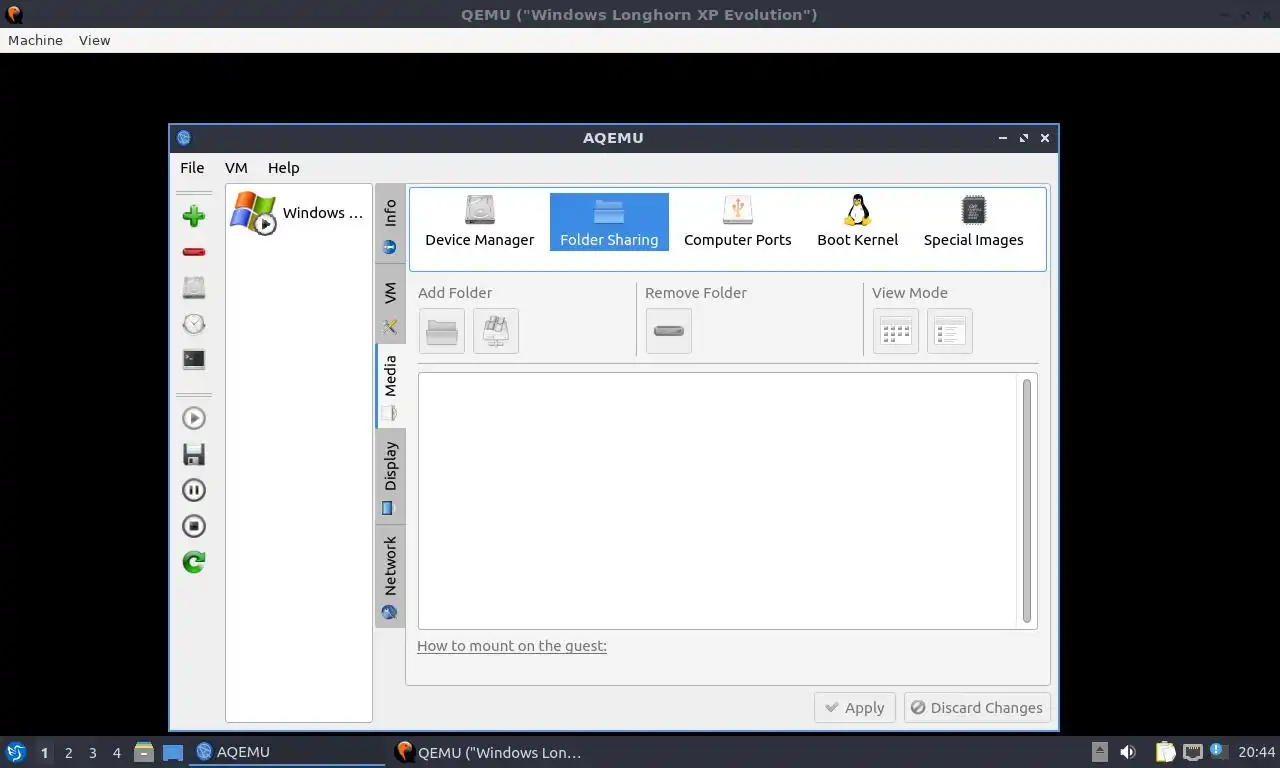Click the Remove Folder button icon
This screenshot has height=768, width=1280.
click(x=669, y=331)
